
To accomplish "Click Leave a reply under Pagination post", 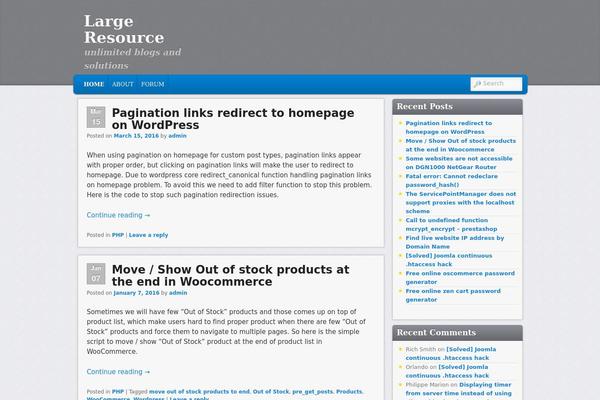I will [x=148, y=235].
